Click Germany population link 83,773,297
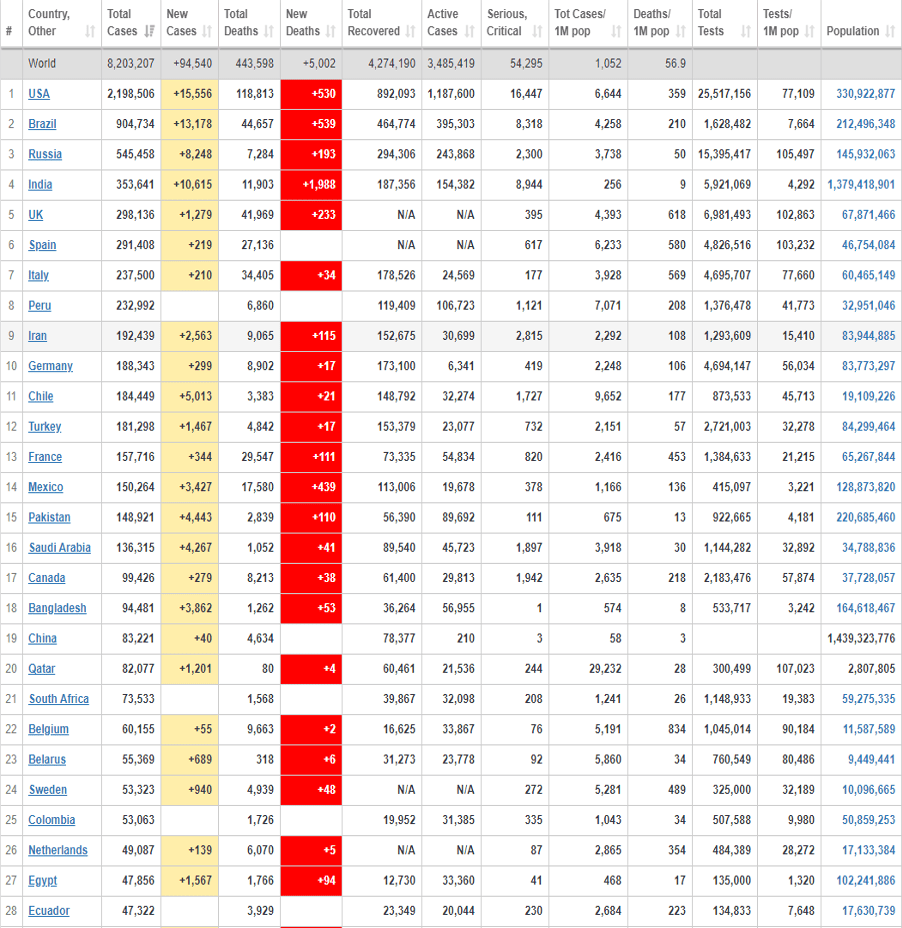Screen dimensions: 902x928 (868, 366)
